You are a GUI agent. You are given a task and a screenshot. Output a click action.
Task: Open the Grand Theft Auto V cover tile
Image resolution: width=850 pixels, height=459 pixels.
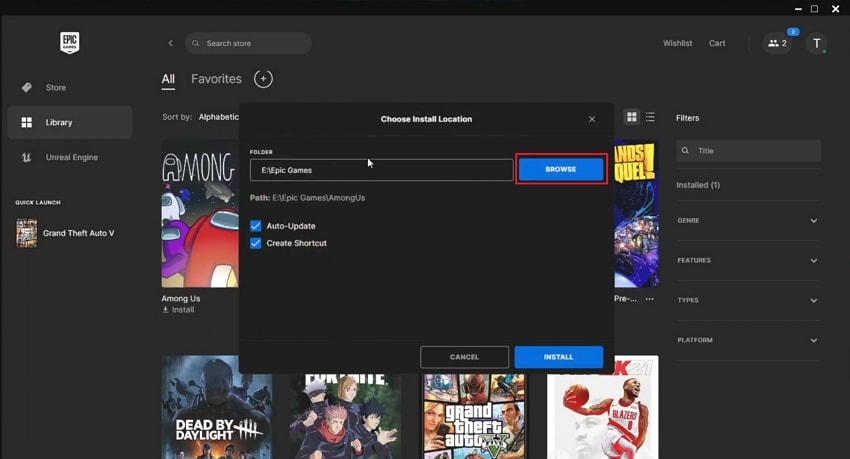point(474,416)
